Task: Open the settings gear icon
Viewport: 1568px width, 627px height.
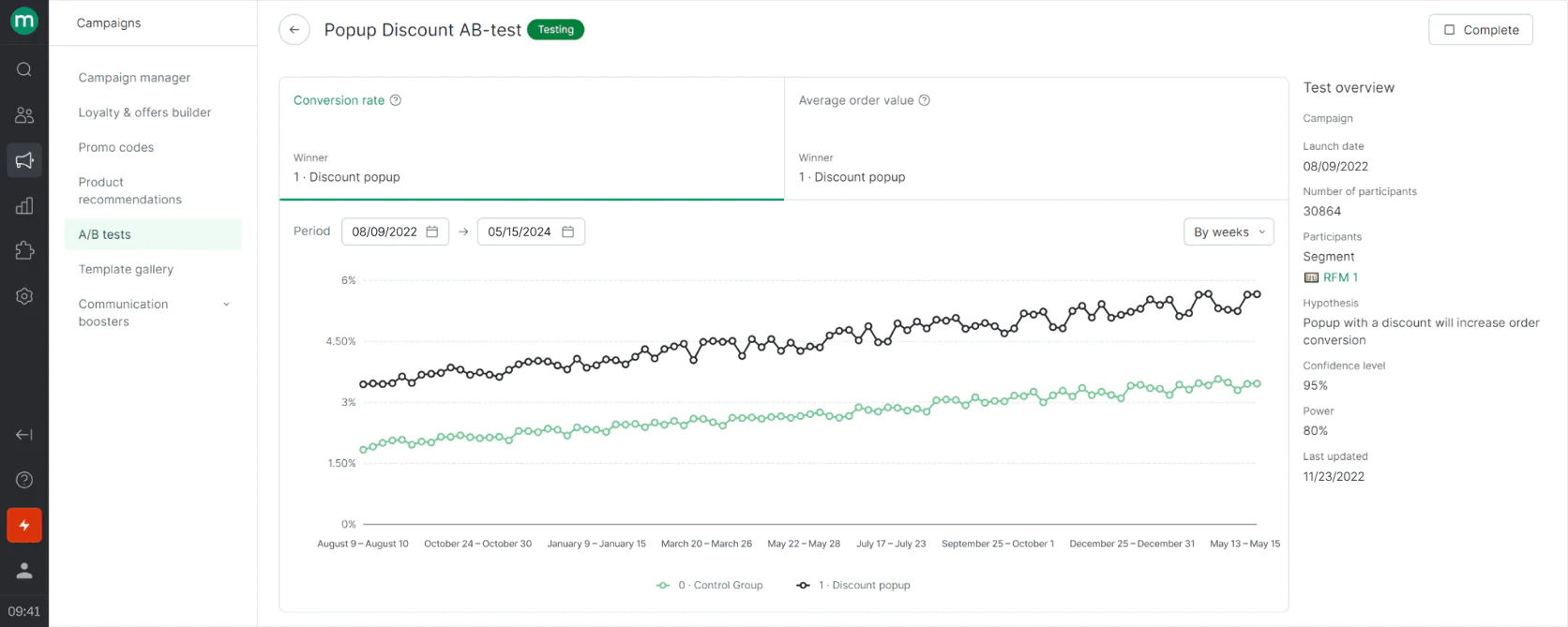Action: pos(24,296)
